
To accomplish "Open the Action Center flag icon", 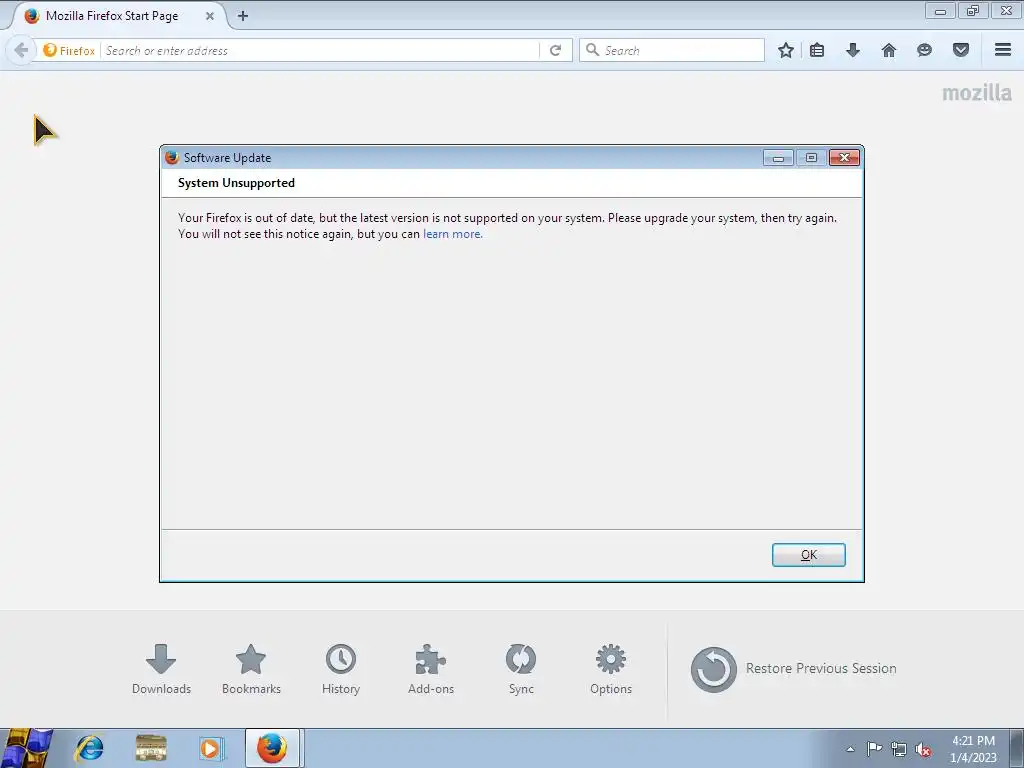I will pos(874,749).
